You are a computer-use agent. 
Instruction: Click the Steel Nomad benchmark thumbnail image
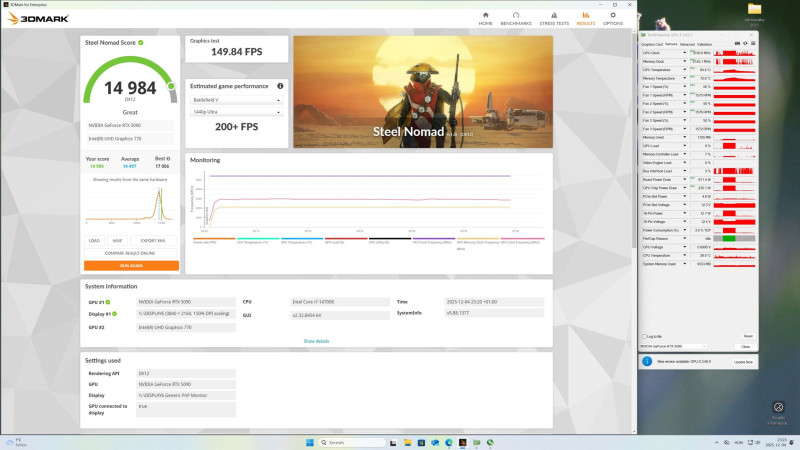[x=423, y=92]
